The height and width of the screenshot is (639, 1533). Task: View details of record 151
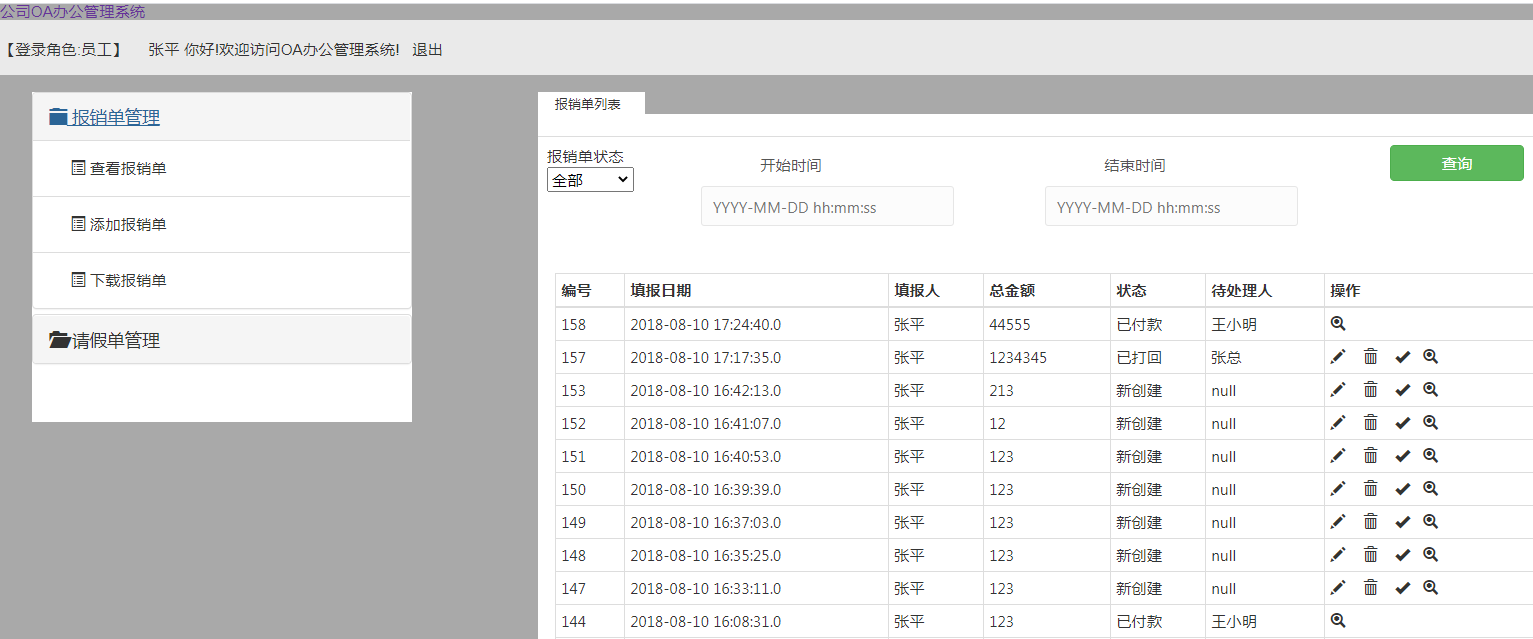(1430, 455)
